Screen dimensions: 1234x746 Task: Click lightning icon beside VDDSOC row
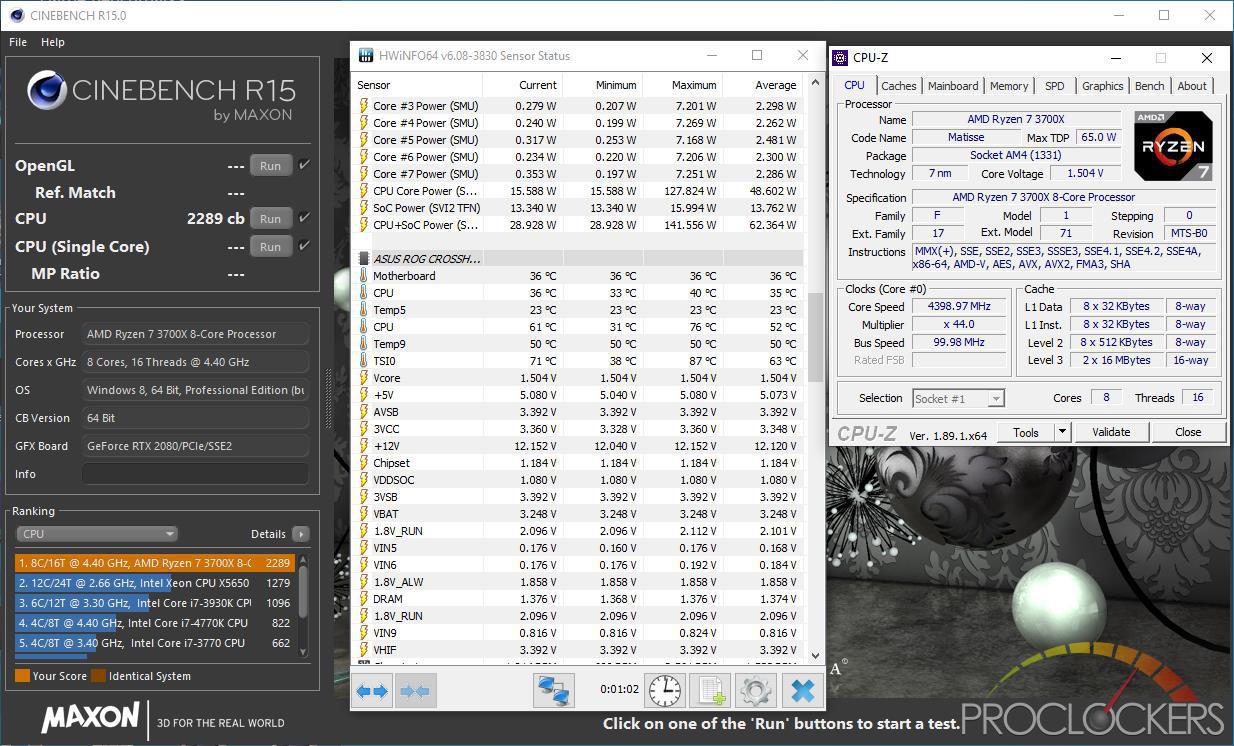(364, 480)
